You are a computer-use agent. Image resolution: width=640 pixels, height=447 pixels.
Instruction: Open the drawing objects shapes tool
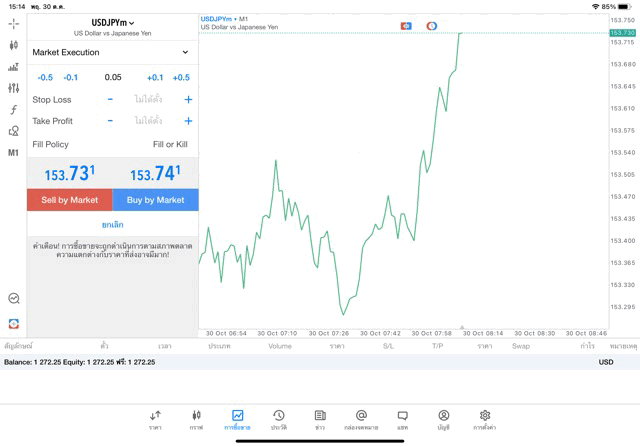14,131
